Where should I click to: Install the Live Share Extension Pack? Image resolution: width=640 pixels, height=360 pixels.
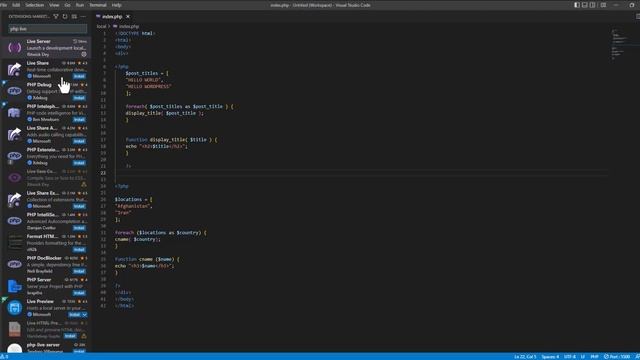coord(79,206)
